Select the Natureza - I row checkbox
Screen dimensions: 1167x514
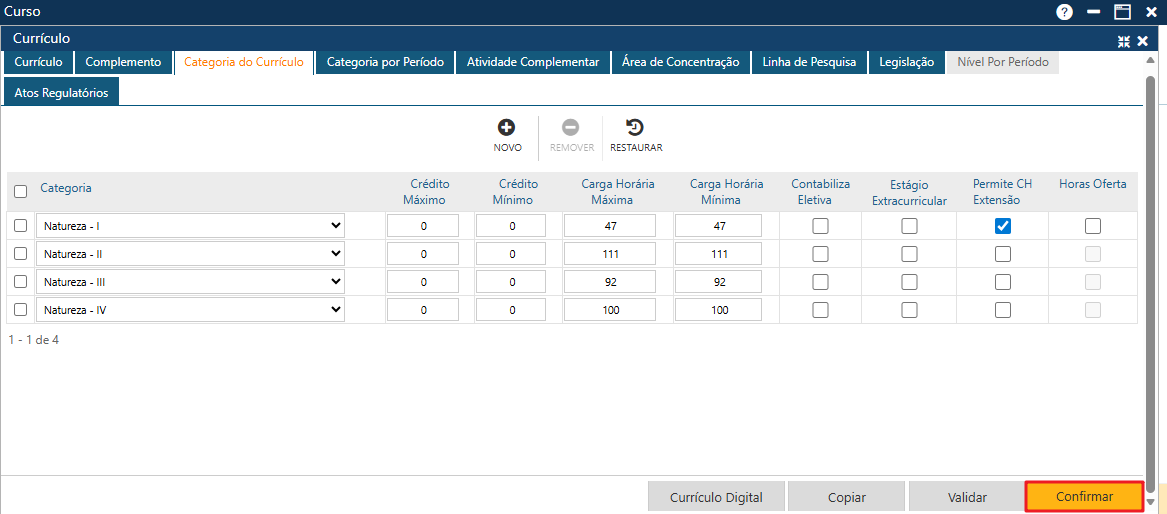(21, 225)
